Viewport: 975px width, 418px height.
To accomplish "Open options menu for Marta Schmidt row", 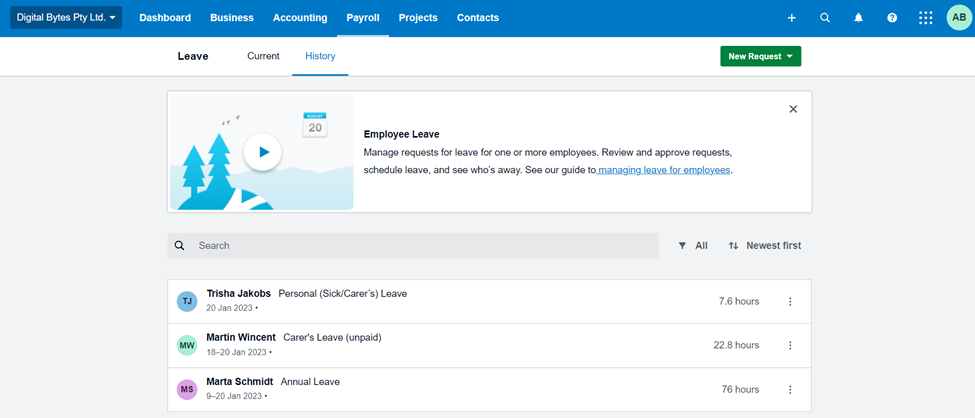I will pos(790,389).
